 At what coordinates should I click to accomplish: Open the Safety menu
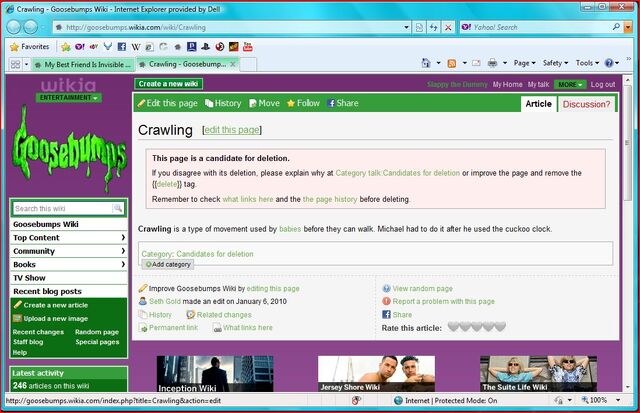[556, 63]
